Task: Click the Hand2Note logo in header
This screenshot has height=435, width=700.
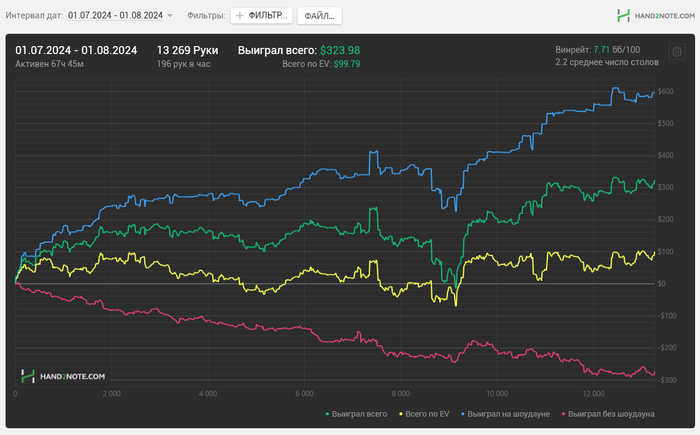Action: pos(650,16)
